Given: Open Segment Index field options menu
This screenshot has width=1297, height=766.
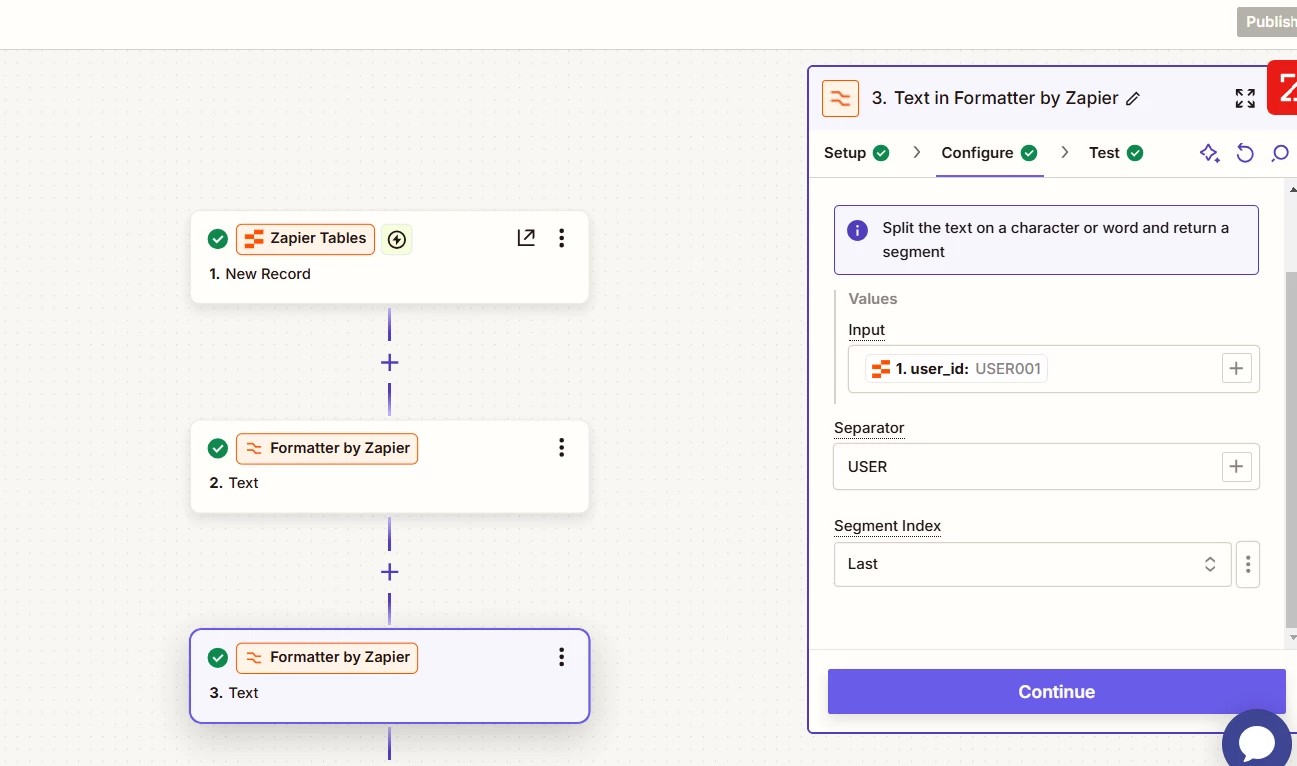Looking at the screenshot, I should point(1247,564).
